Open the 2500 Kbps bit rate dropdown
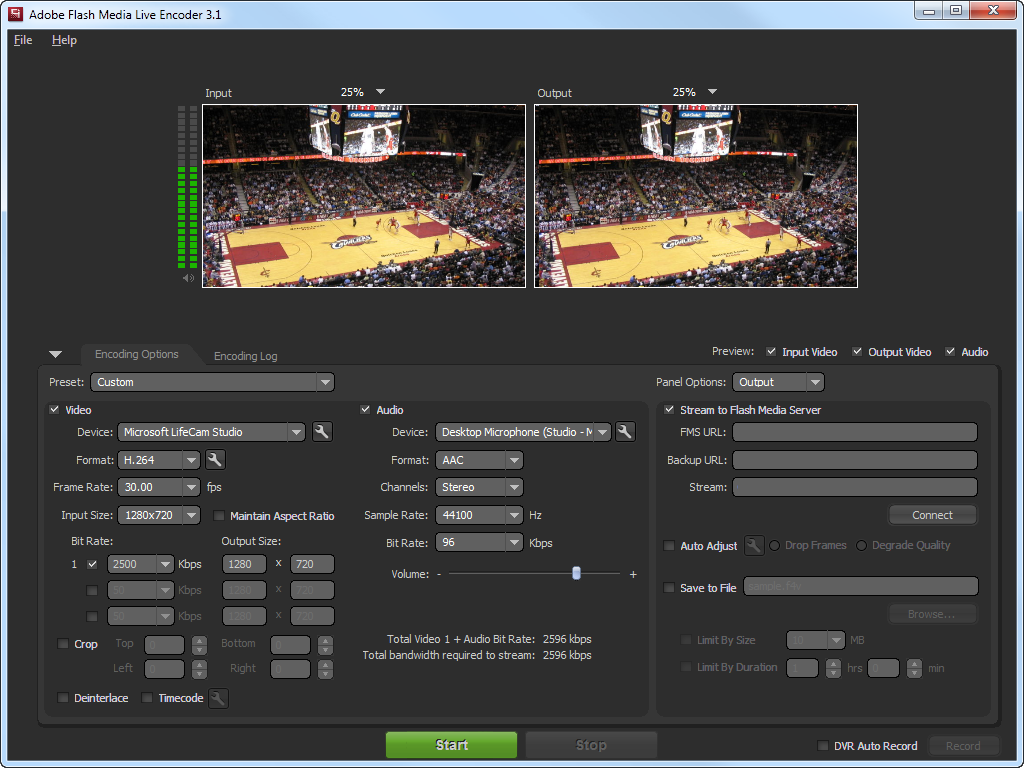Image resolution: width=1024 pixels, height=768 pixels. click(140, 564)
